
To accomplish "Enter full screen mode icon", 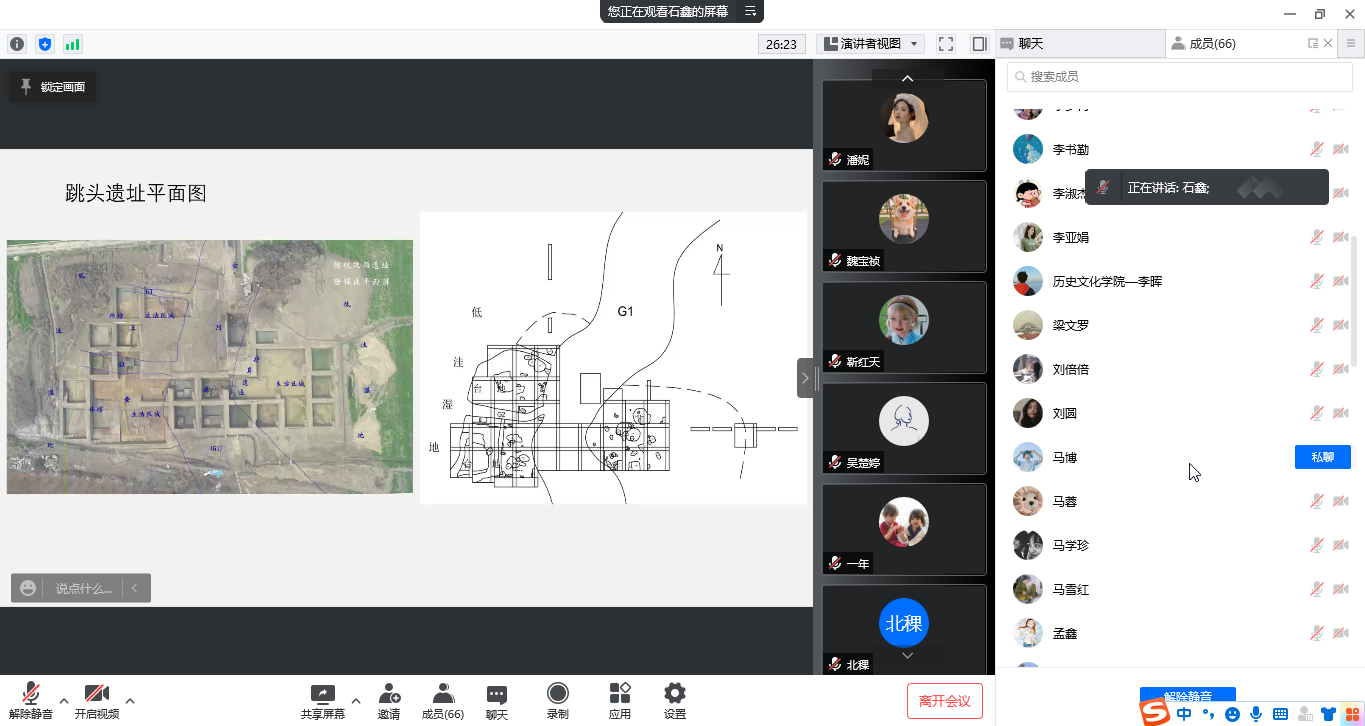I will point(946,44).
